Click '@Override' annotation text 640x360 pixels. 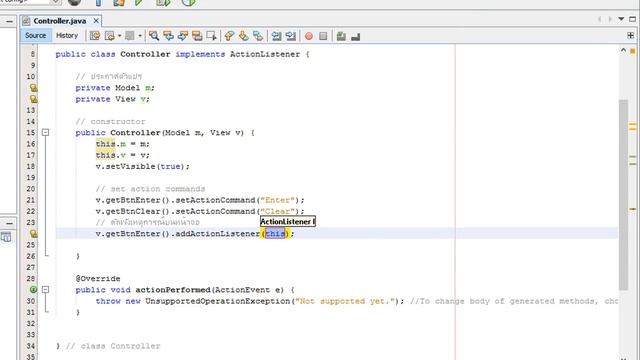(x=98, y=278)
